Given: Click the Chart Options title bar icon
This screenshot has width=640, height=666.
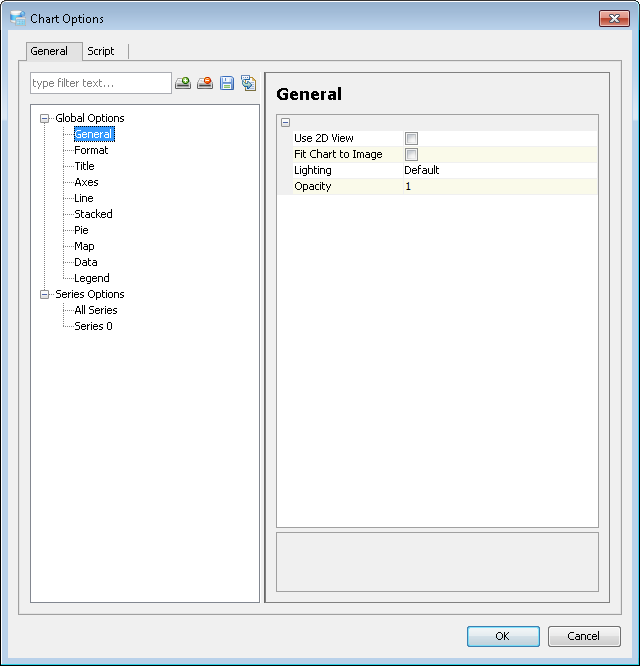Looking at the screenshot, I should click(18, 18).
